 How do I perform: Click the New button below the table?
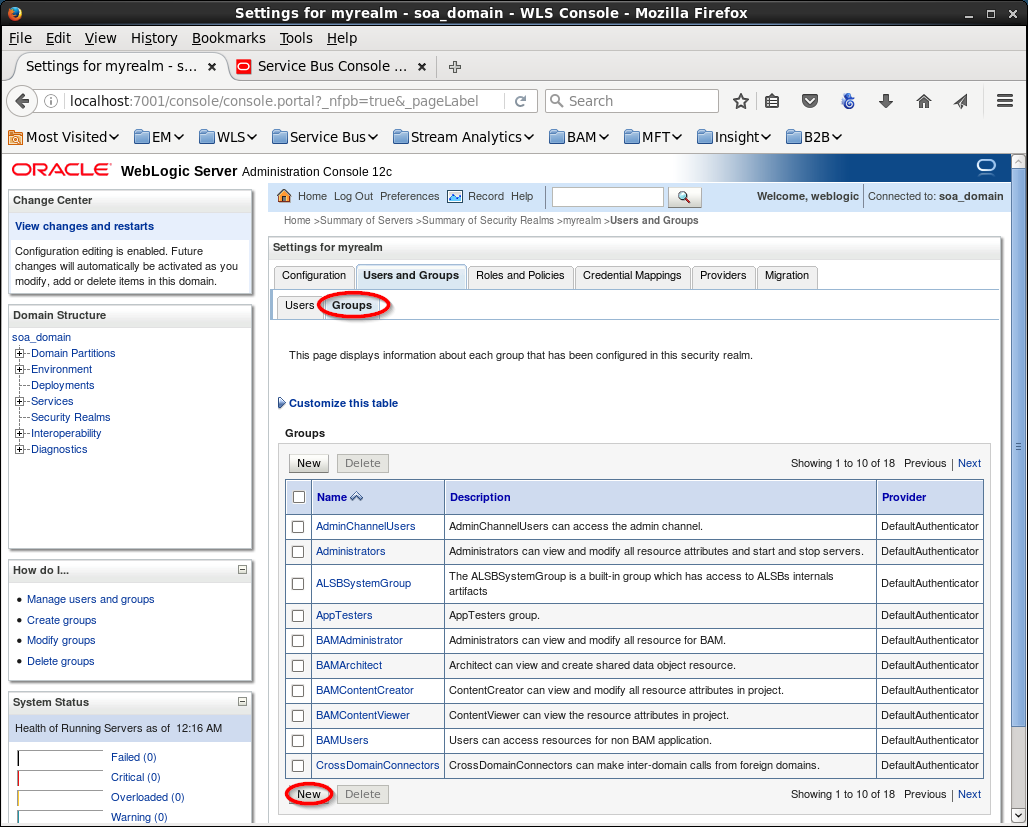pos(309,795)
